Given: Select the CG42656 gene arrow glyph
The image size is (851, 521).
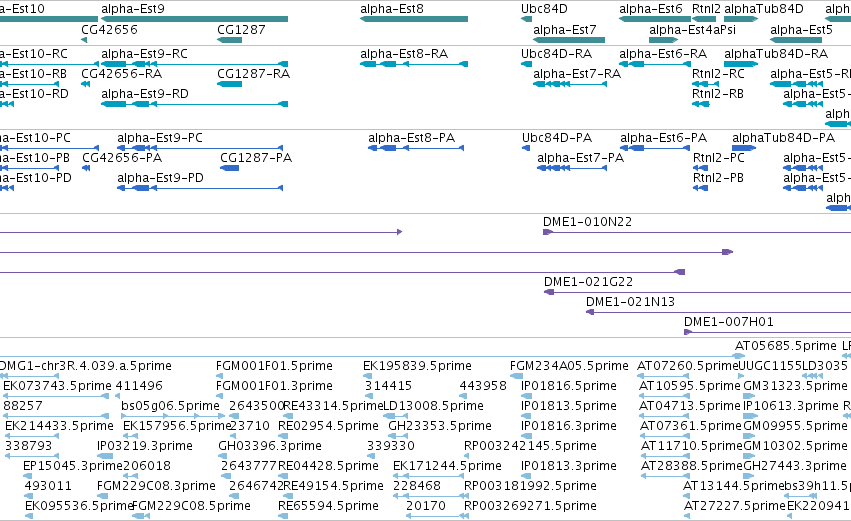Looking at the screenshot, I should [x=84, y=40].
